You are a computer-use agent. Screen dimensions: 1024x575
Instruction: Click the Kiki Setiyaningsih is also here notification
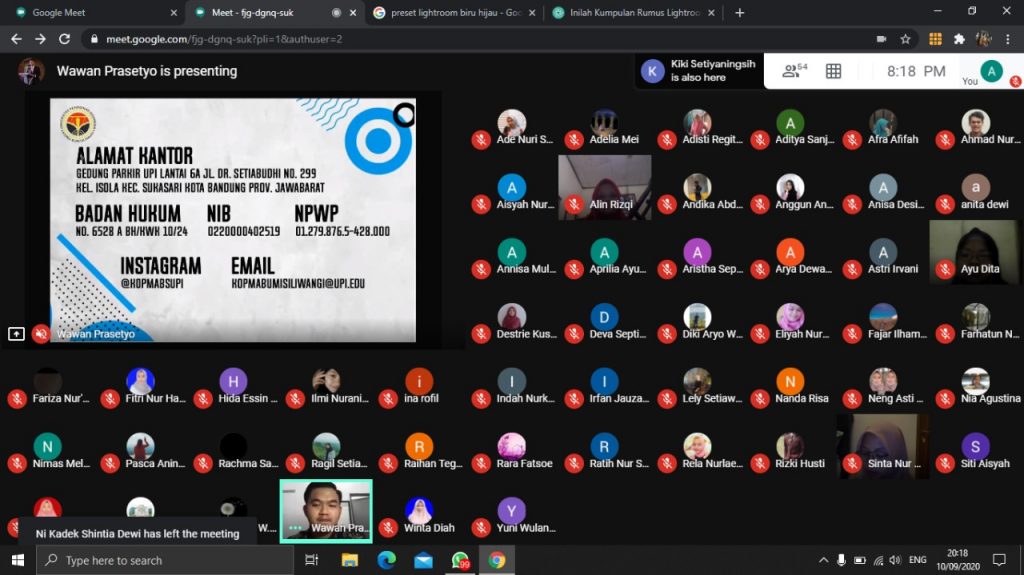click(x=698, y=71)
